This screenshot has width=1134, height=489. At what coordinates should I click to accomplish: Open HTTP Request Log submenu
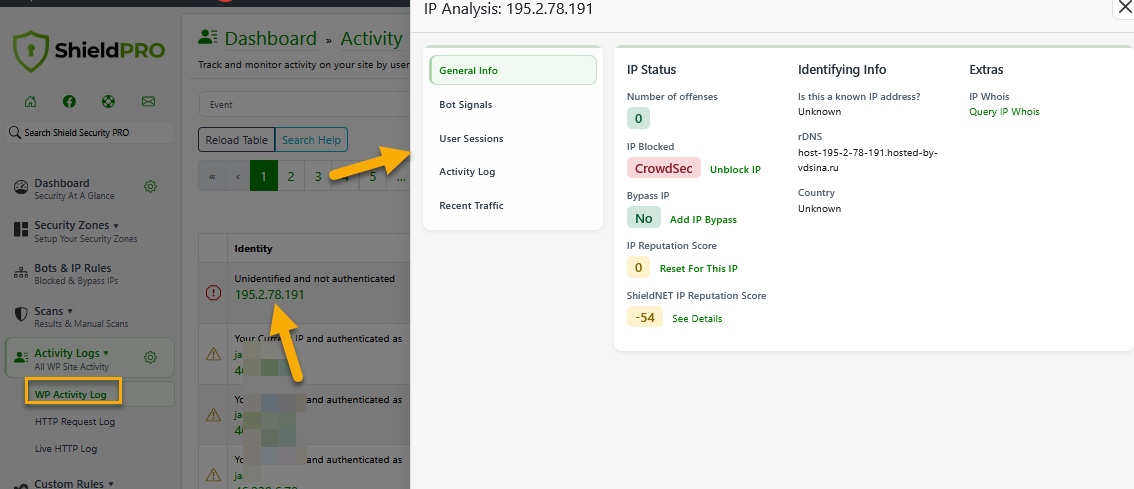74,422
